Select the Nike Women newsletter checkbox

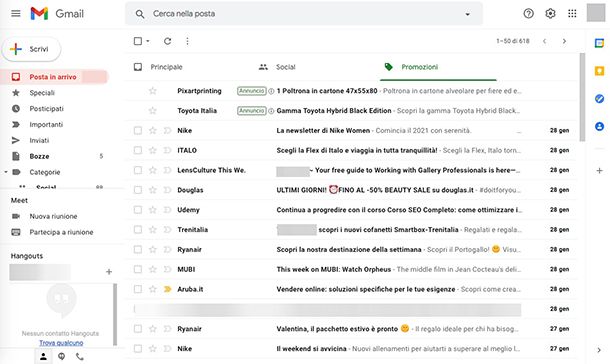point(138,130)
